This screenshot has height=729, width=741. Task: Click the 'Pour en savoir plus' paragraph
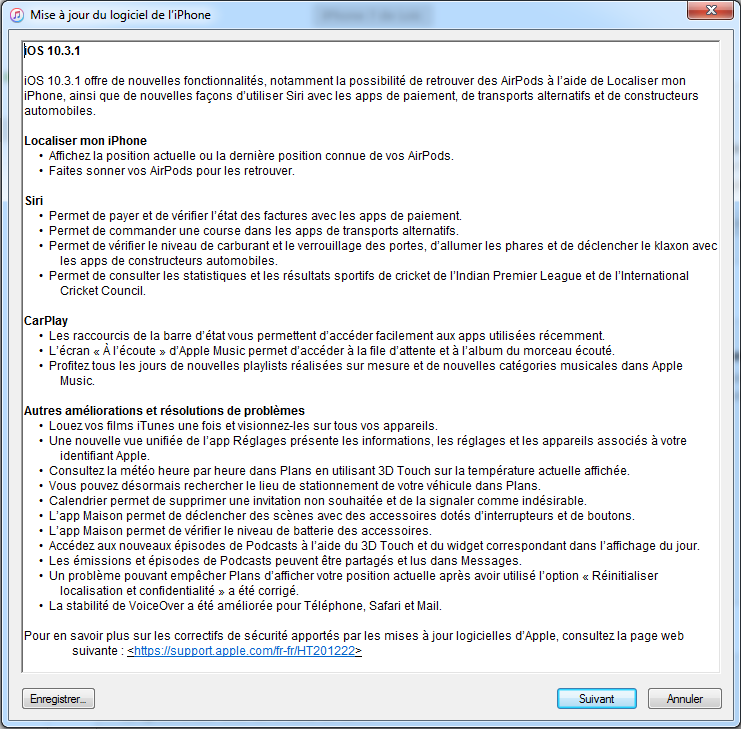pos(353,643)
